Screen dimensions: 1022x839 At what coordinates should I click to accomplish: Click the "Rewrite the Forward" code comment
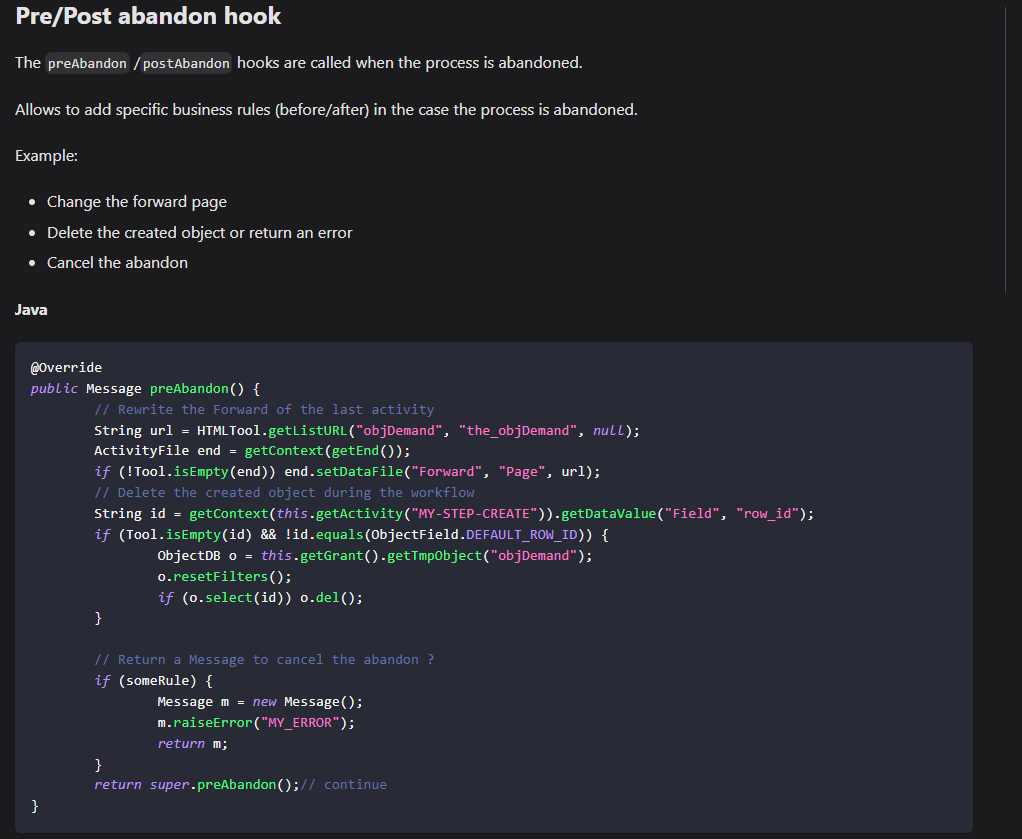pyautogui.click(x=264, y=409)
